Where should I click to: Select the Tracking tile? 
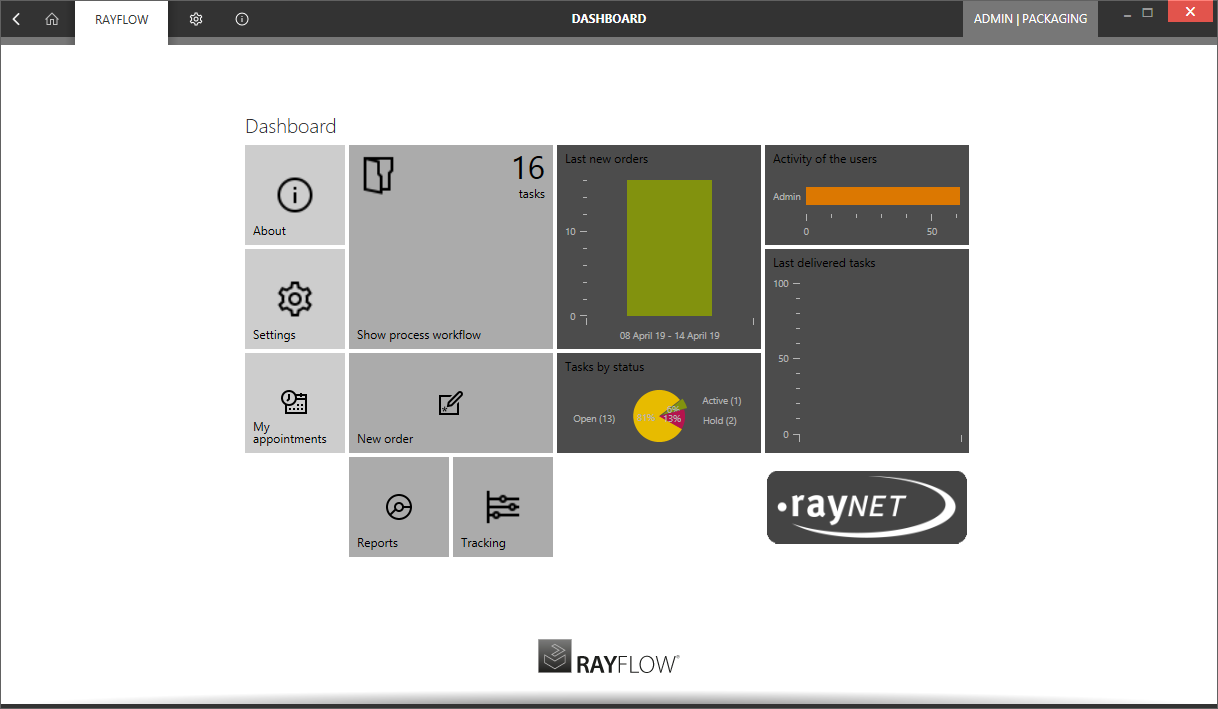[502, 507]
